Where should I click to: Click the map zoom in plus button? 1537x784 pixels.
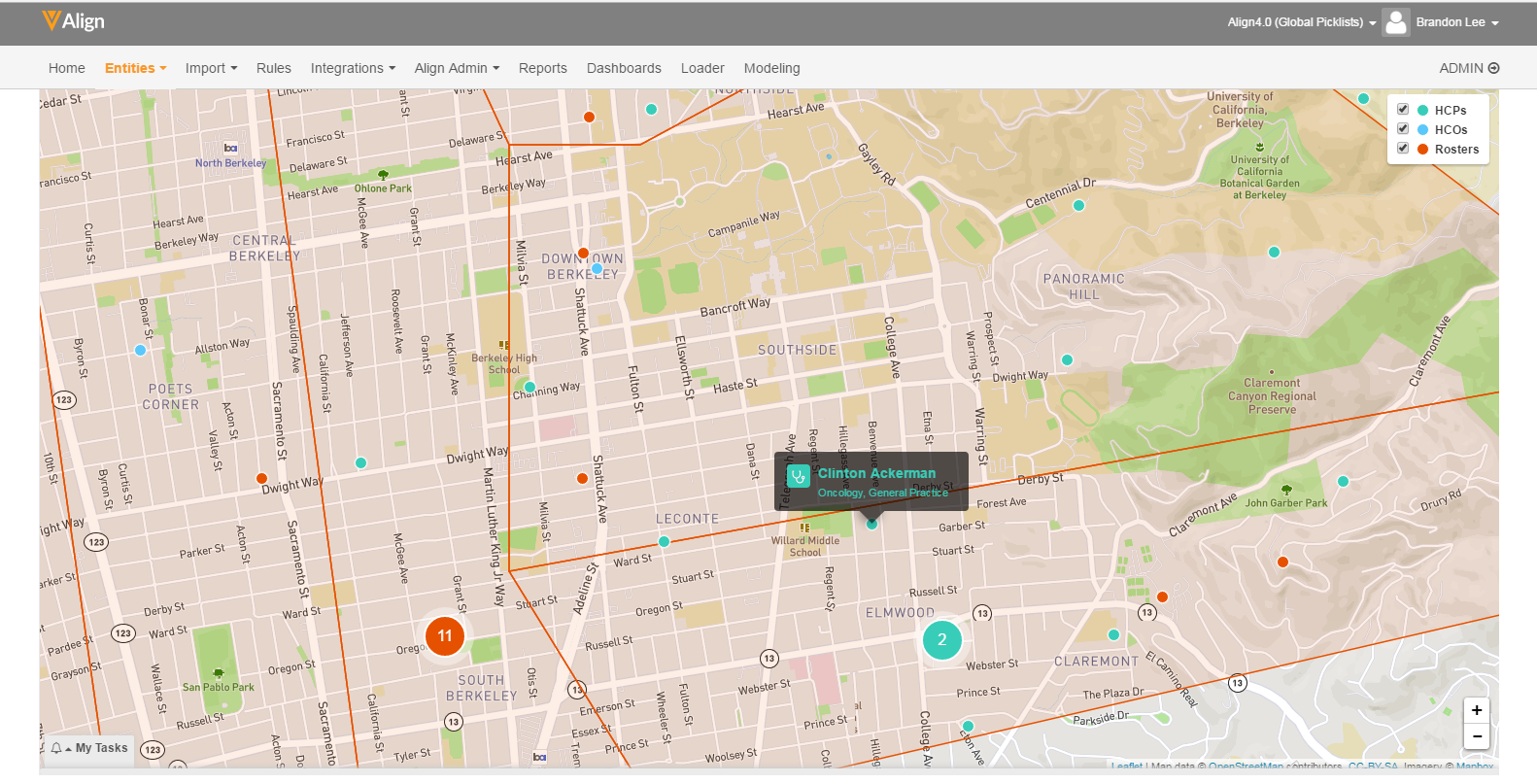tap(1476, 710)
